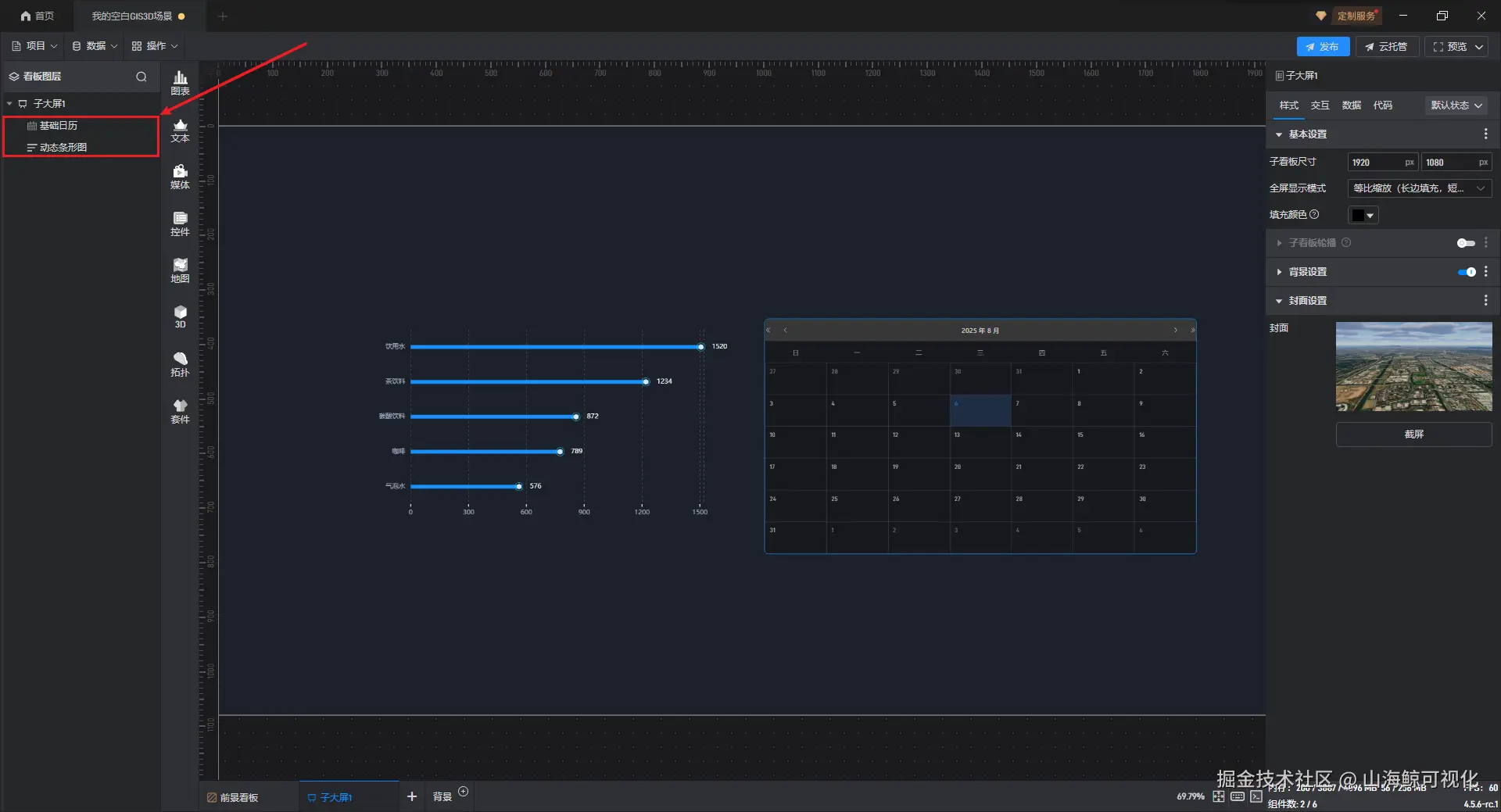
Task: Open the 控件 (controls) component library
Action: pyautogui.click(x=180, y=224)
